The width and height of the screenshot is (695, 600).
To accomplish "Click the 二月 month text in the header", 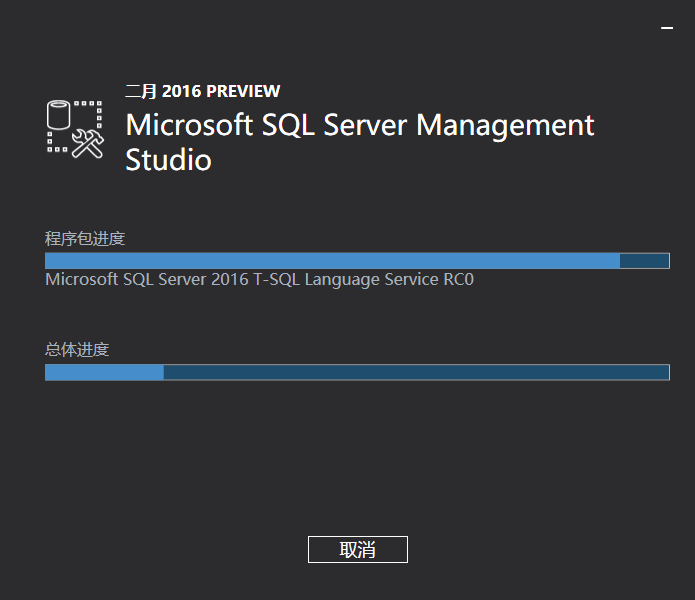I will 141,91.
